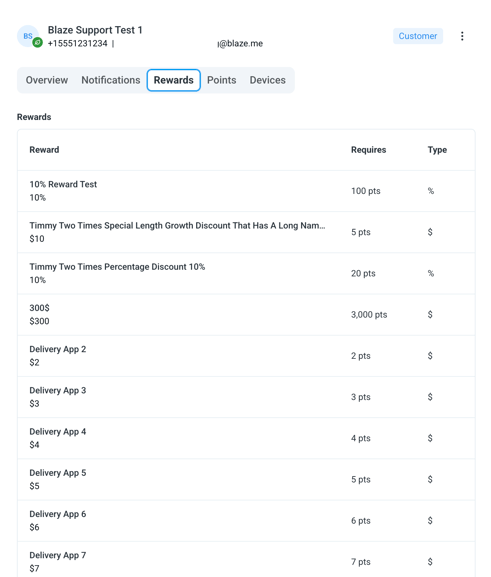This screenshot has width=491, height=577.
Task: Click the 3 pts value
Action: pyautogui.click(x=360, y=397)
